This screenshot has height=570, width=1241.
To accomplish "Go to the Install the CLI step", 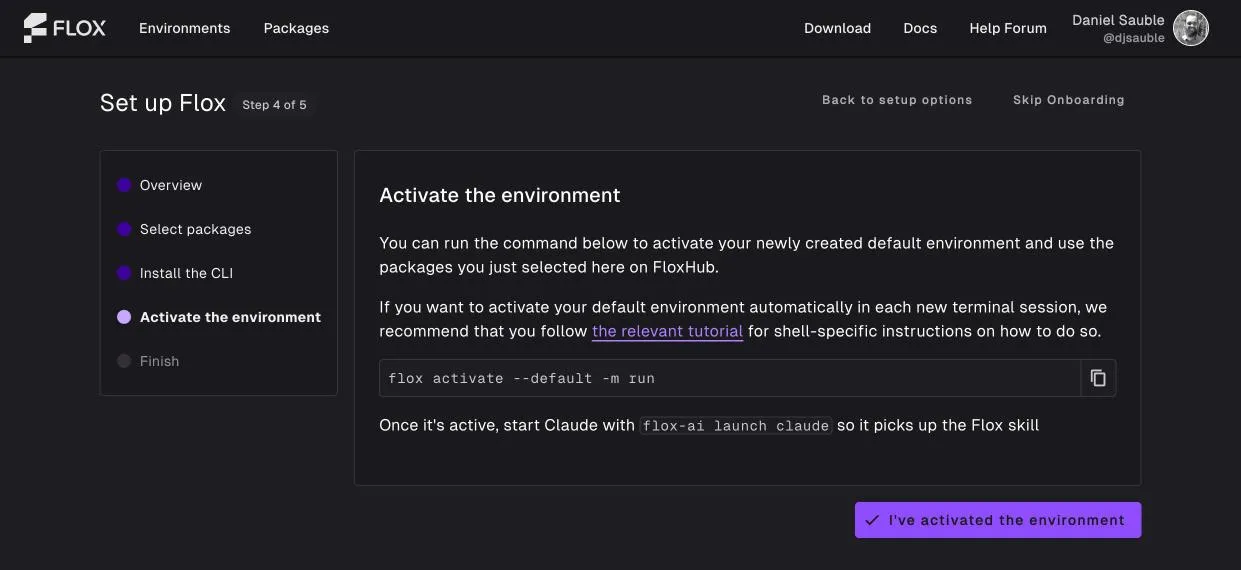I will (175, 273).
